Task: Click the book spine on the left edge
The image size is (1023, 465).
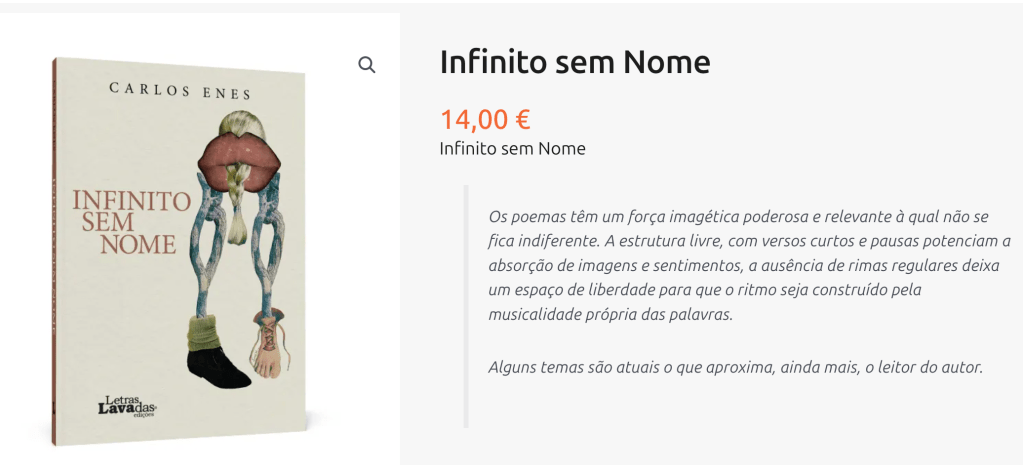Action: coord(55,250)
